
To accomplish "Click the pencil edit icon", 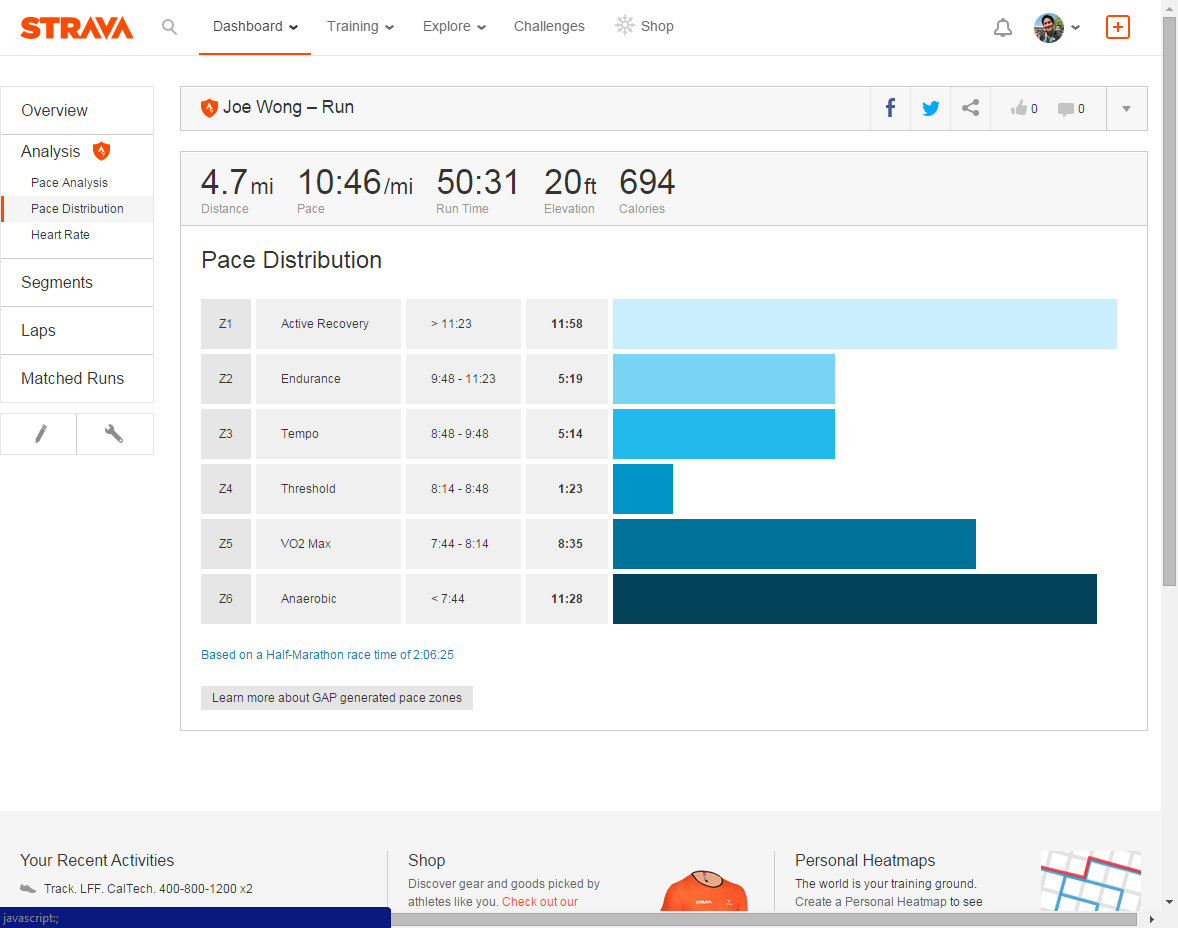I will pos(39,434).
